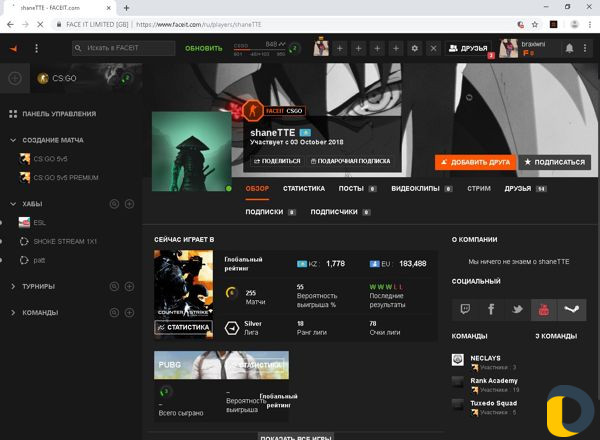Add tournament with ТУРНИРЫ plus icon

(129, 286)
